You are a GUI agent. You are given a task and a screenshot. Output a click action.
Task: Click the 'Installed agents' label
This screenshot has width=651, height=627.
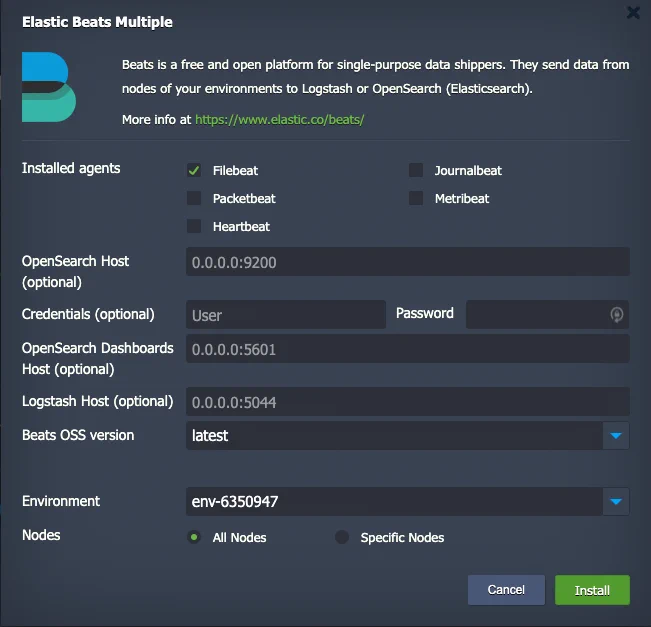71,168
